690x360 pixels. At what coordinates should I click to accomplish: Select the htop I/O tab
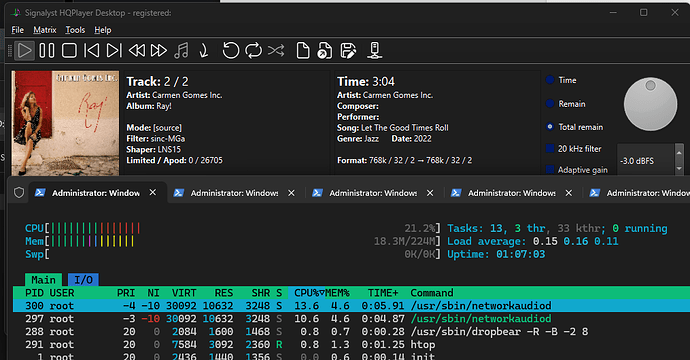tap(83, 280)
